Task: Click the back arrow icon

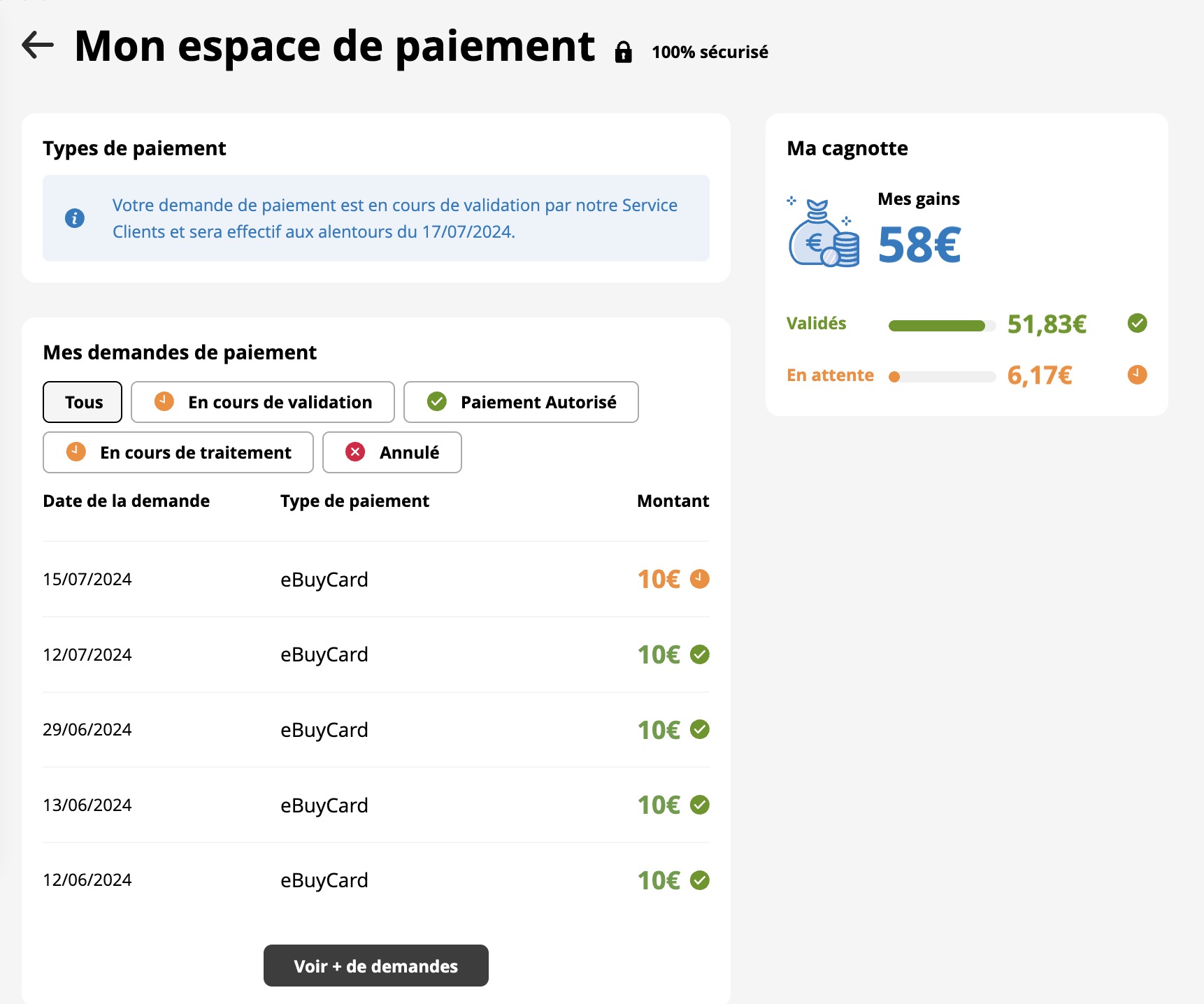Action: [x=38, y=45]
